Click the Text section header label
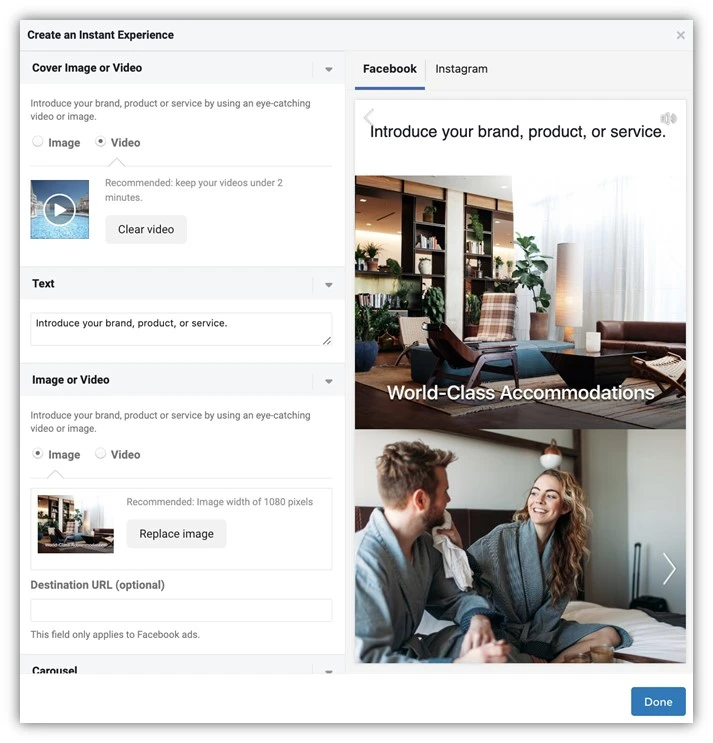 click(x=43, y=283)
